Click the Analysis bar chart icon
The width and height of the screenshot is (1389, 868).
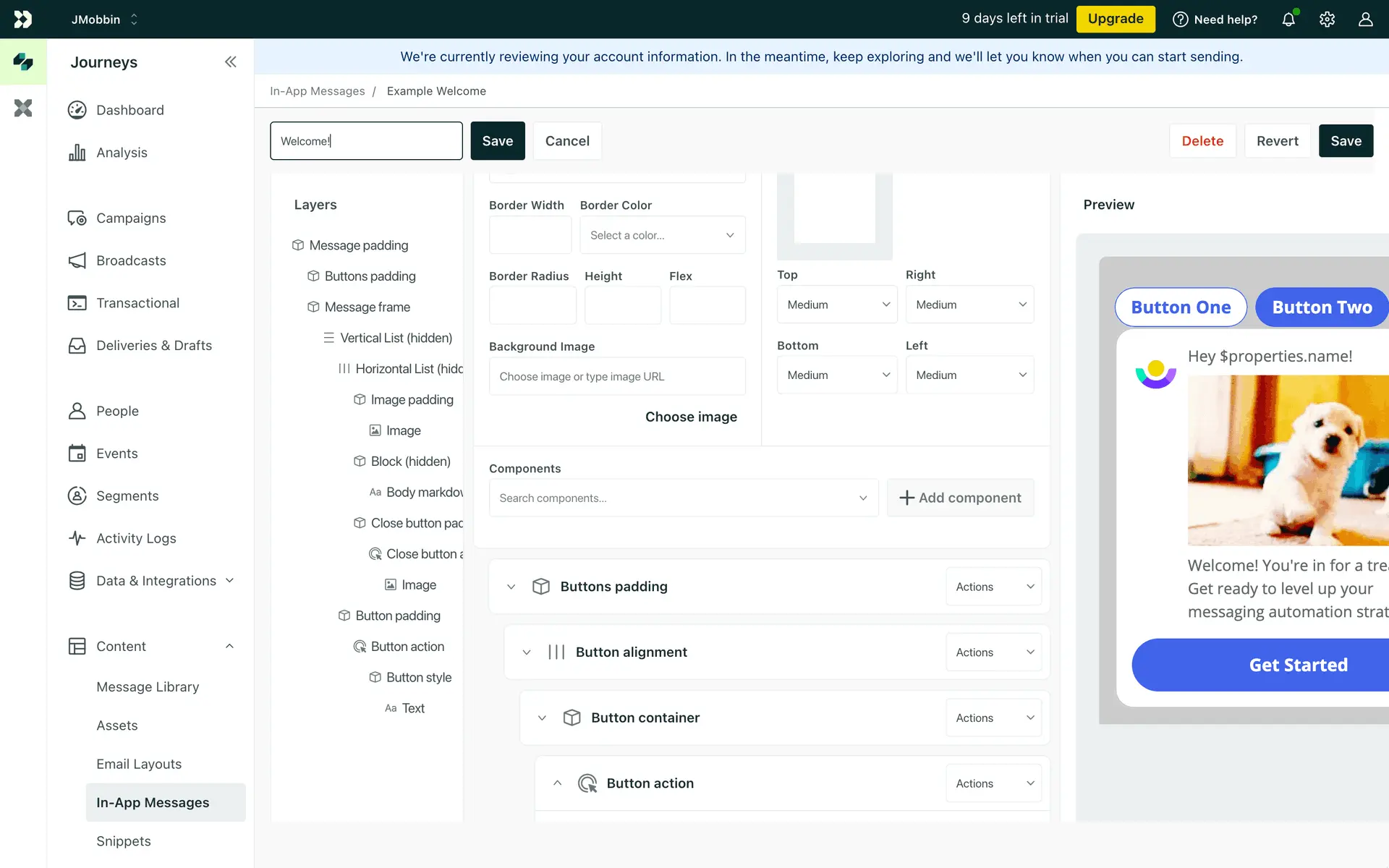[77, 153]
